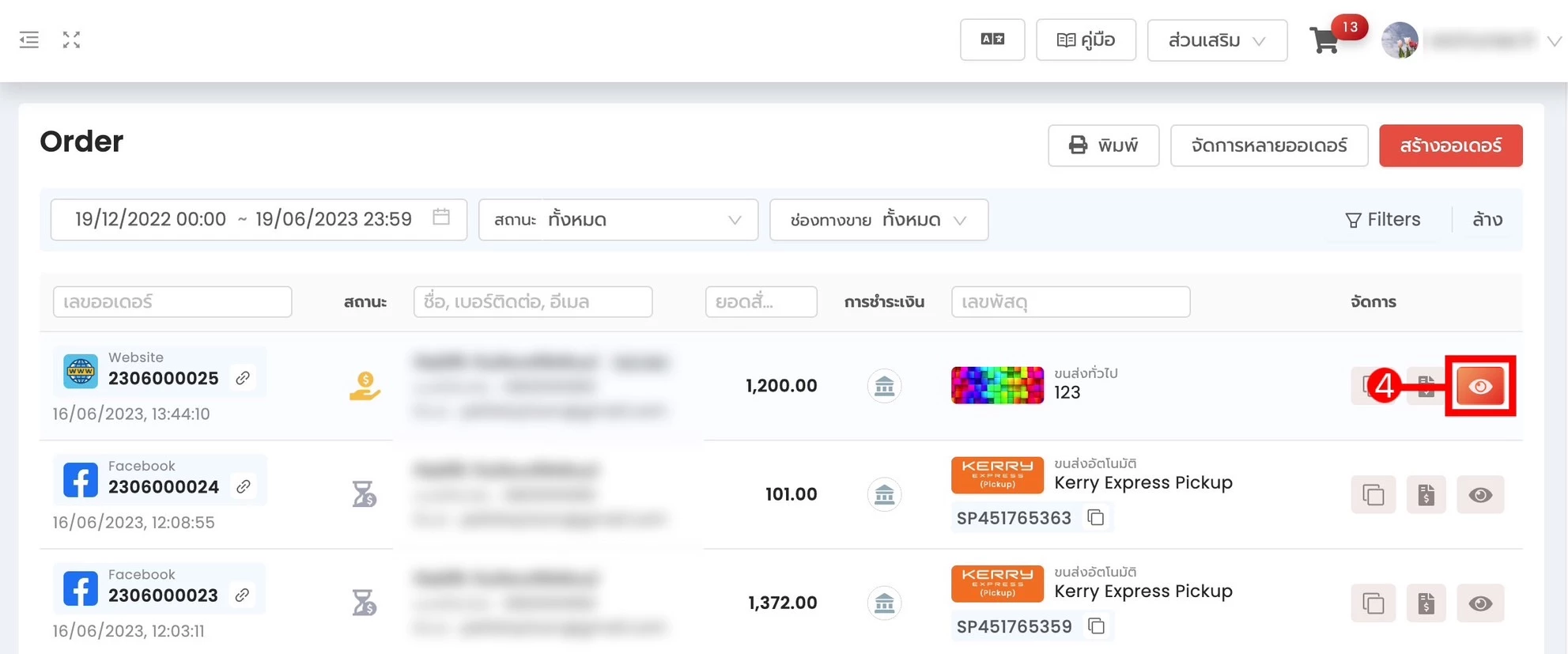This screenshot has width=1568, height=654.
Task: Click the เลขออเดอร์ order number search field
Action: [x=172, y=302]
